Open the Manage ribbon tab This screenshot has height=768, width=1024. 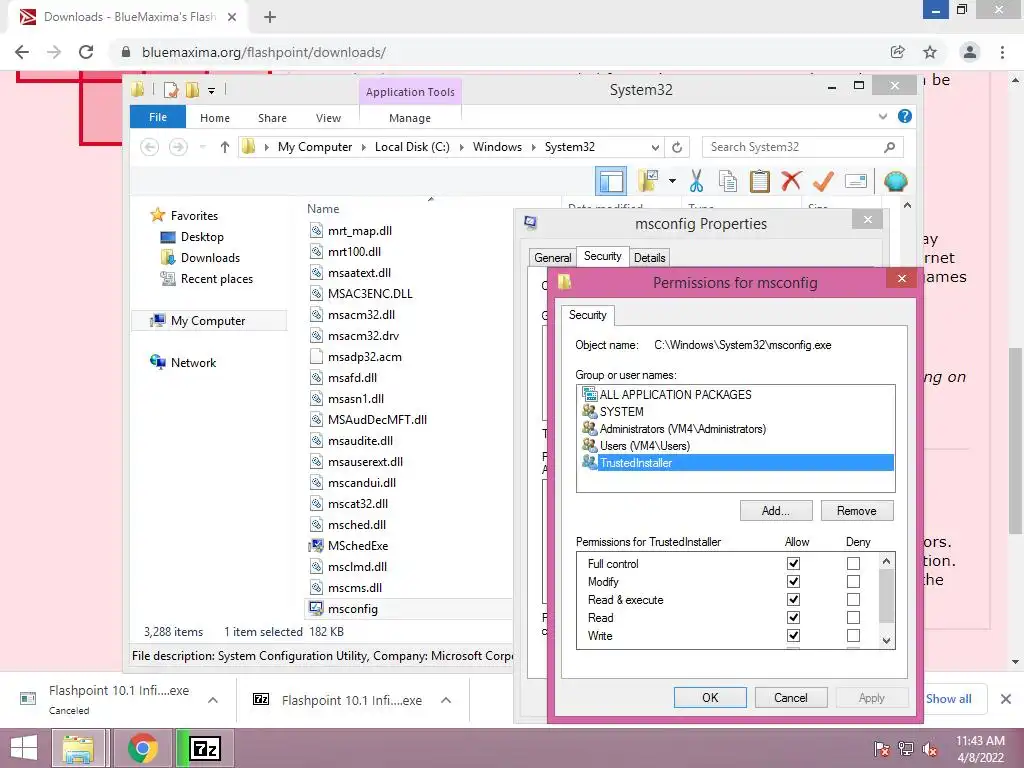pos(410,118)
